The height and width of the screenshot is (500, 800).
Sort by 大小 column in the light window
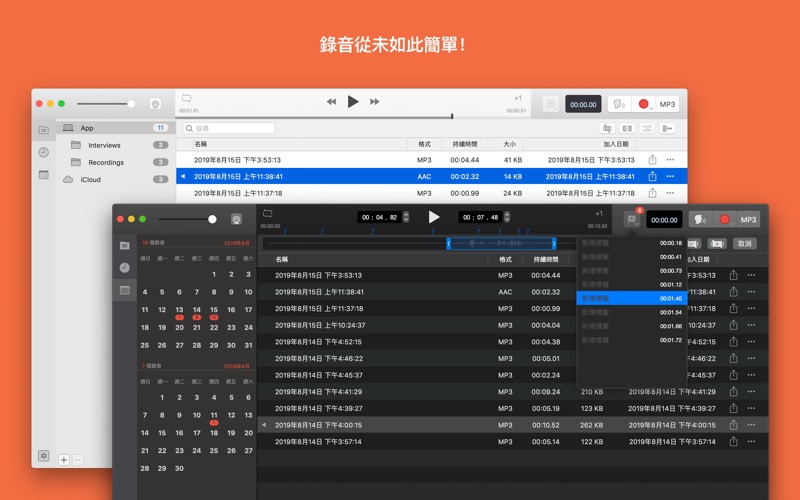click(x=510, y=144)
